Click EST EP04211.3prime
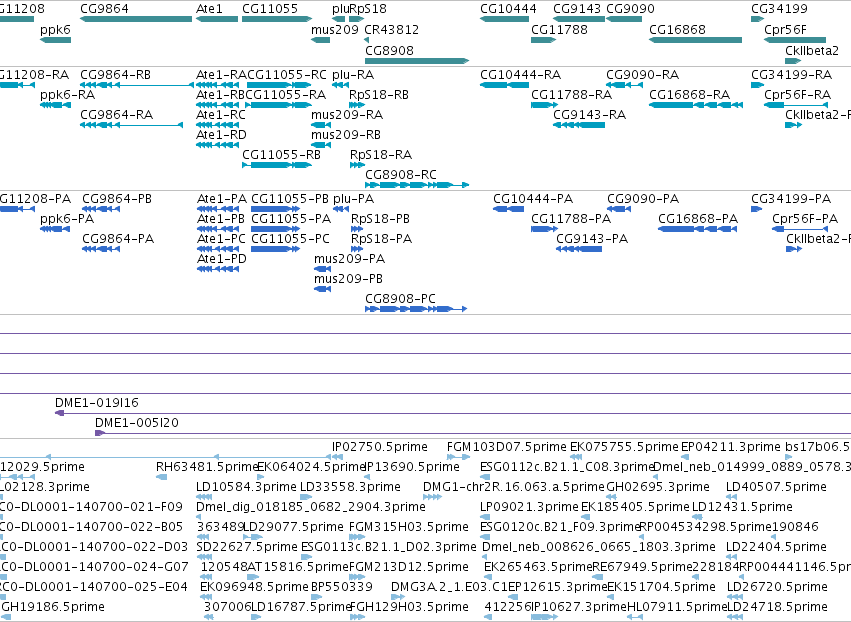This screenshot has height=622, width=851. [731, 447]
